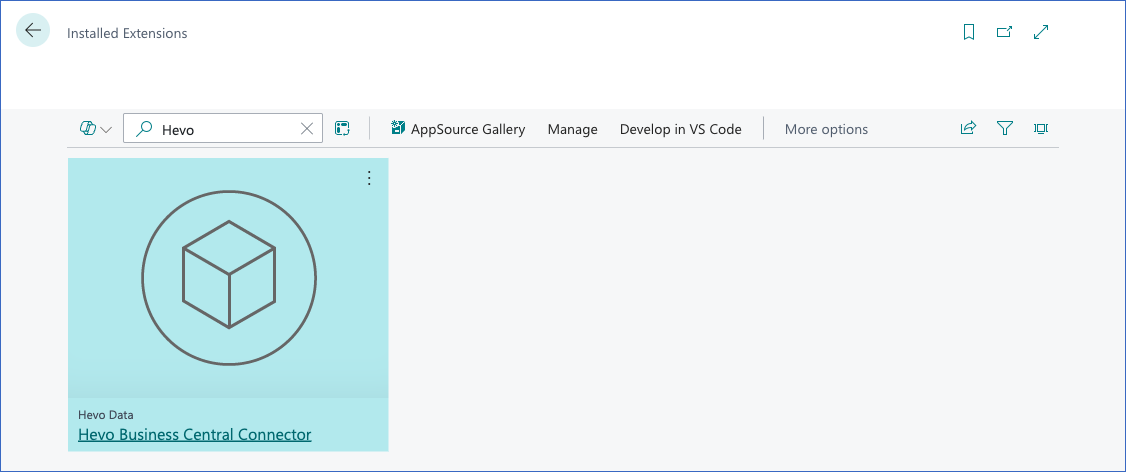1126x472 pixels.
Task: Share this page via share icon
Action: click(968, 128)
